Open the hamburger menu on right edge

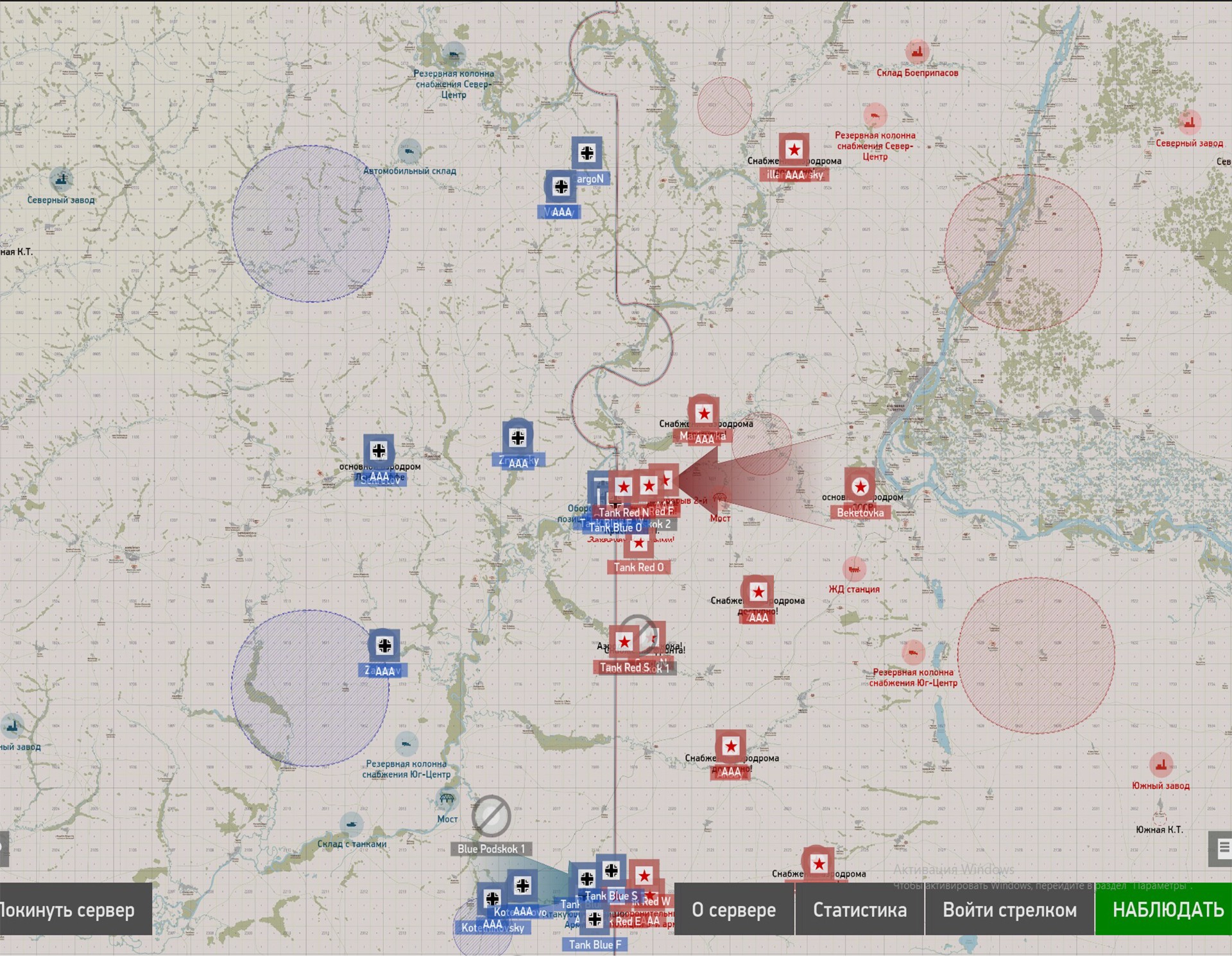tap(1223, 848)
